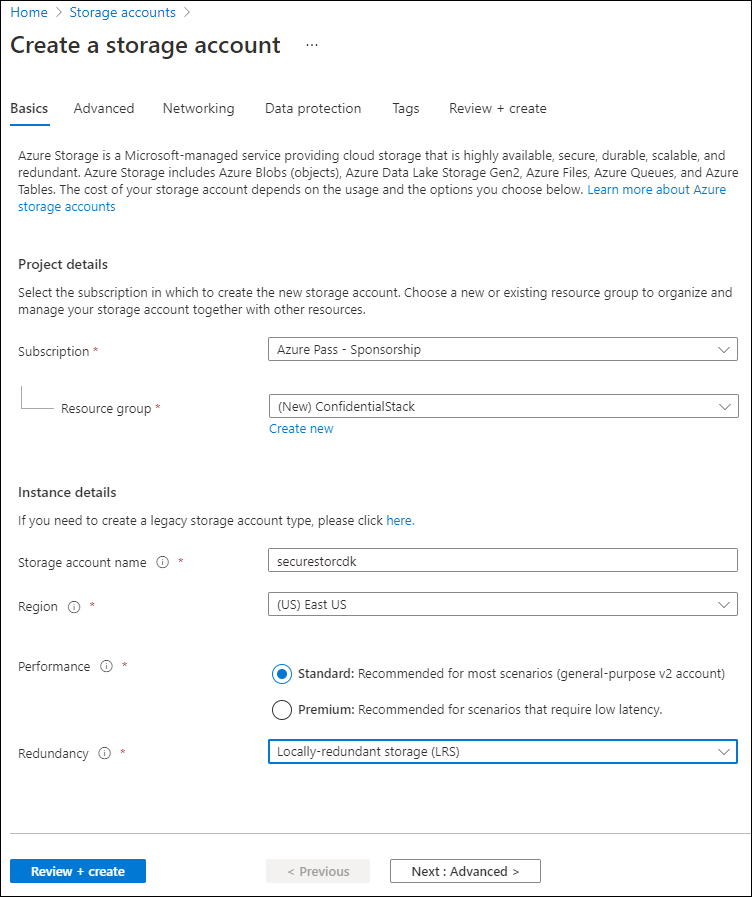Click the Storage account name input field

pyautogui.click(x=503, y=561)
